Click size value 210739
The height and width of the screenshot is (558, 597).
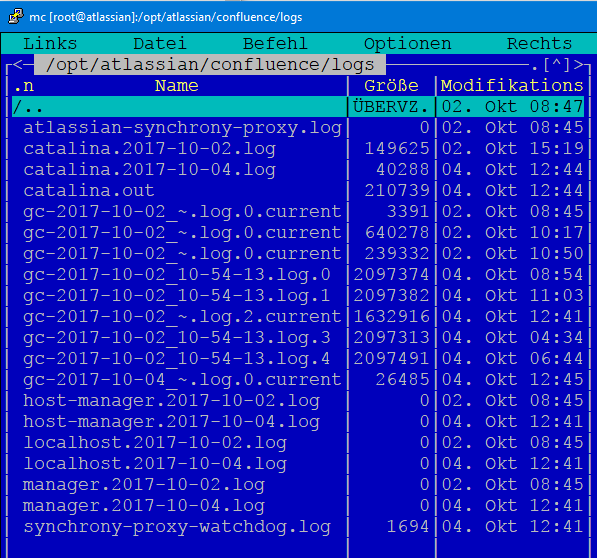[x=397, y=190]
